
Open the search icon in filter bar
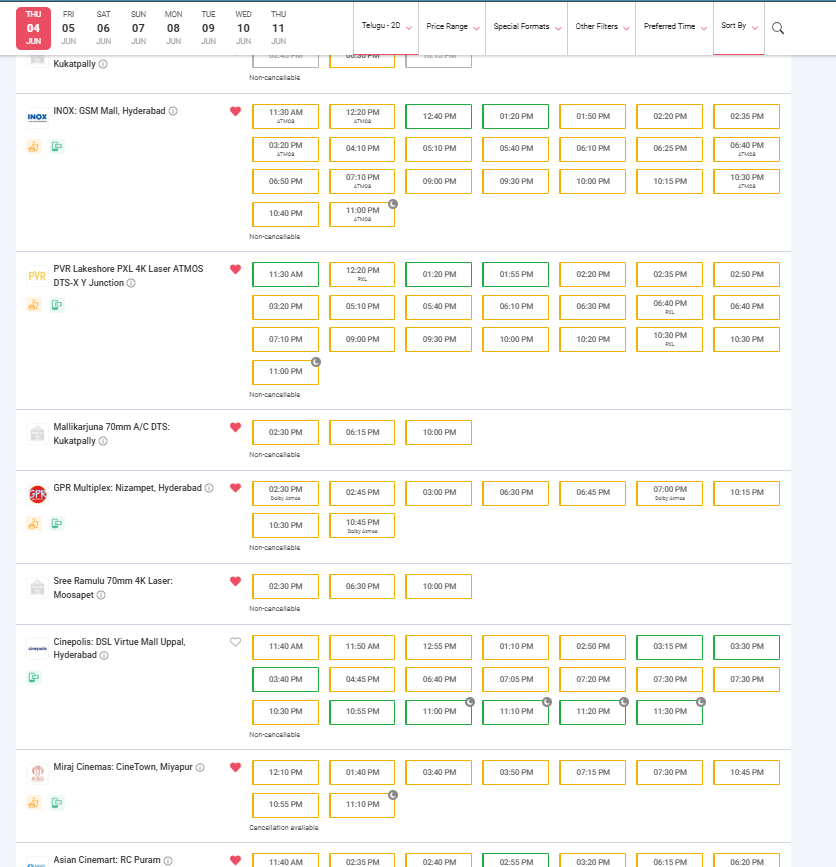777,28
